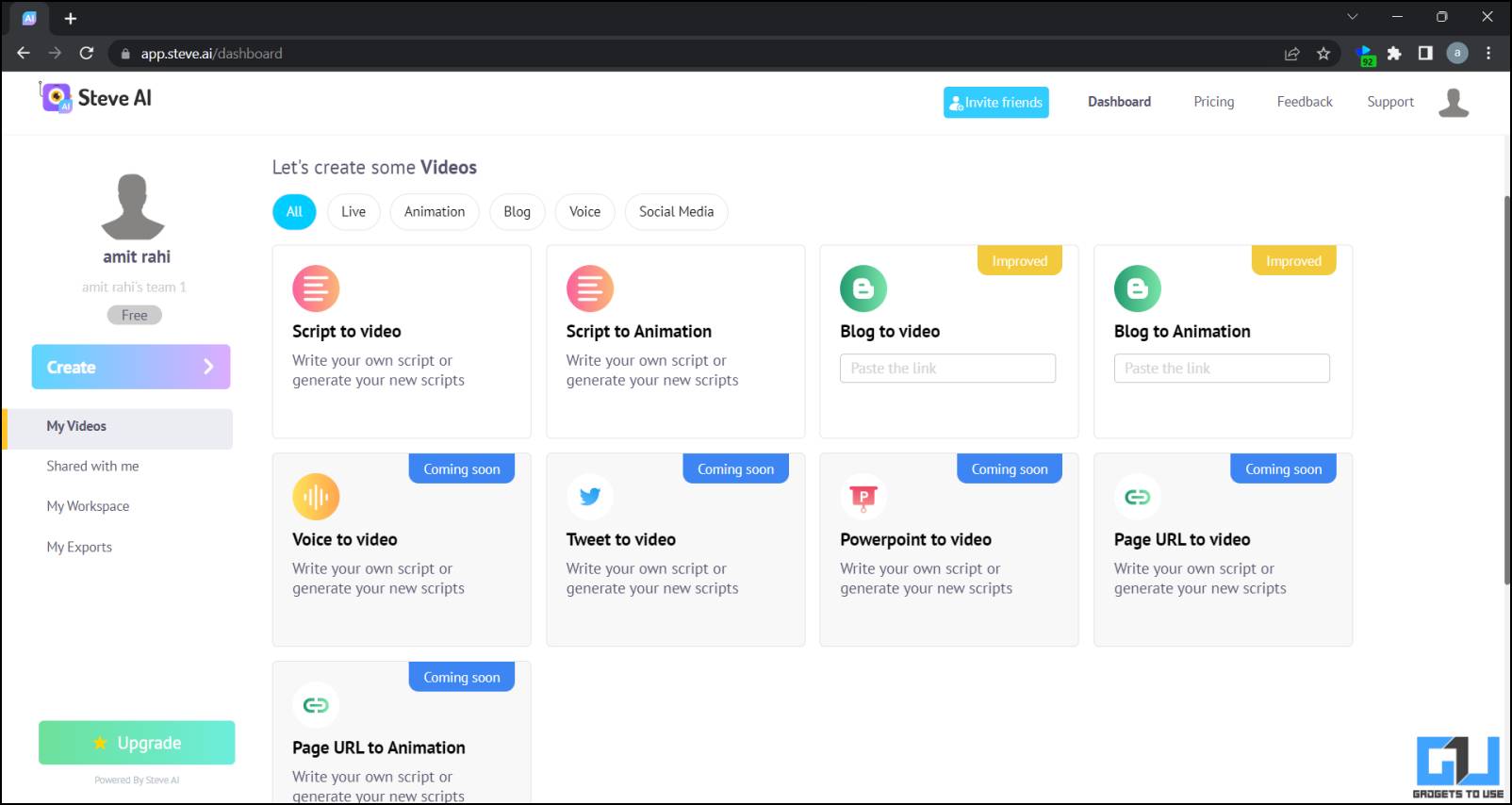The image size is (1512, 805).
Task: Go back using the browser back arrow
Action: (24, 54)
